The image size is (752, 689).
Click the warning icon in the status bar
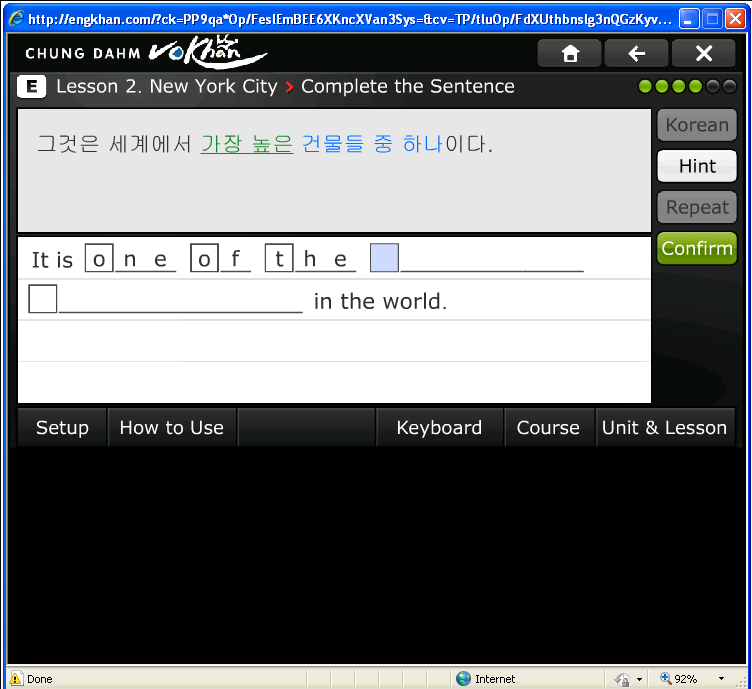click(x=16, y=678)
